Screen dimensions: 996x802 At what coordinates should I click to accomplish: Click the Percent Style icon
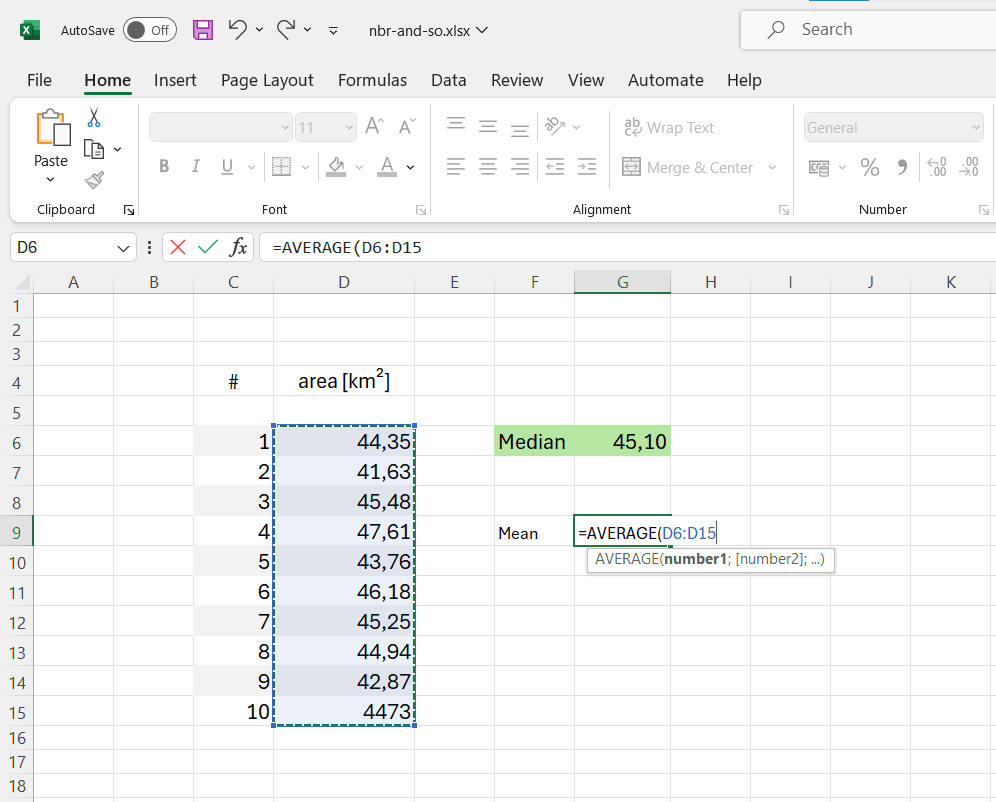870,167
